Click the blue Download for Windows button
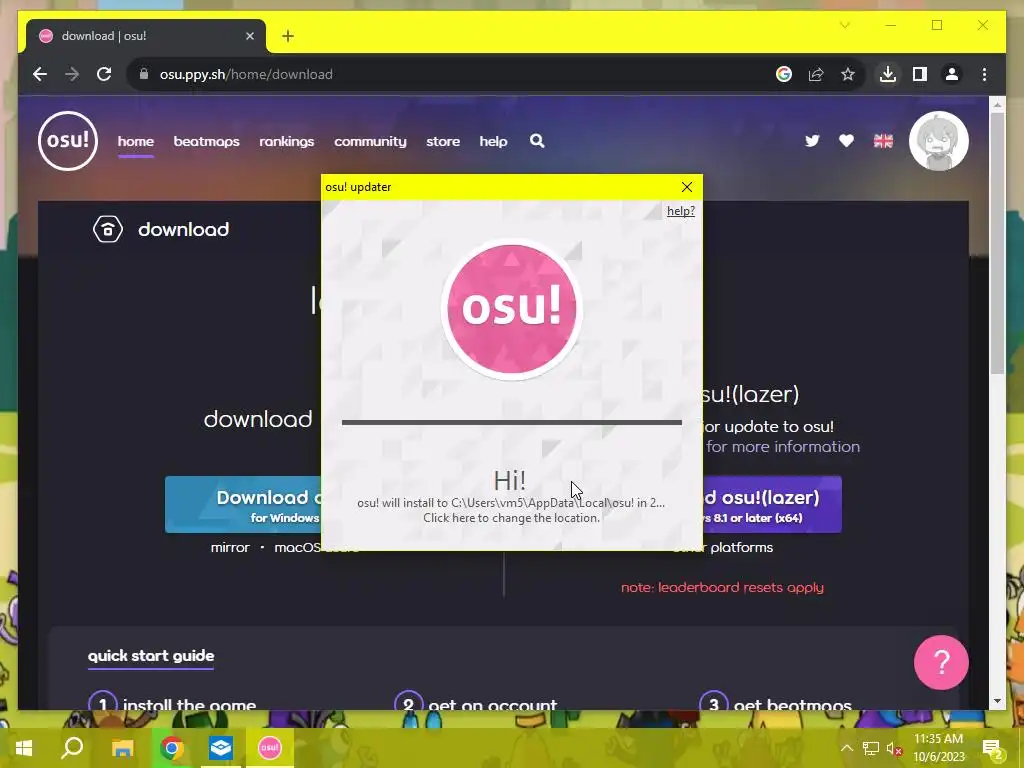The height and width of the screenshot is (768, 1024). coord(243,504)
